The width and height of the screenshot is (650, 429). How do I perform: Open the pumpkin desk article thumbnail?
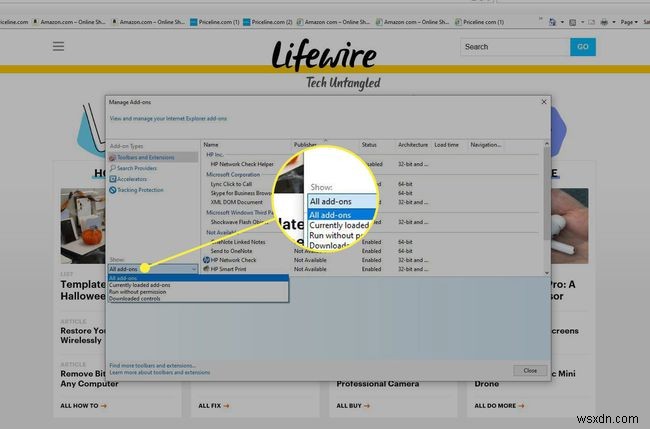coord(82,226)
